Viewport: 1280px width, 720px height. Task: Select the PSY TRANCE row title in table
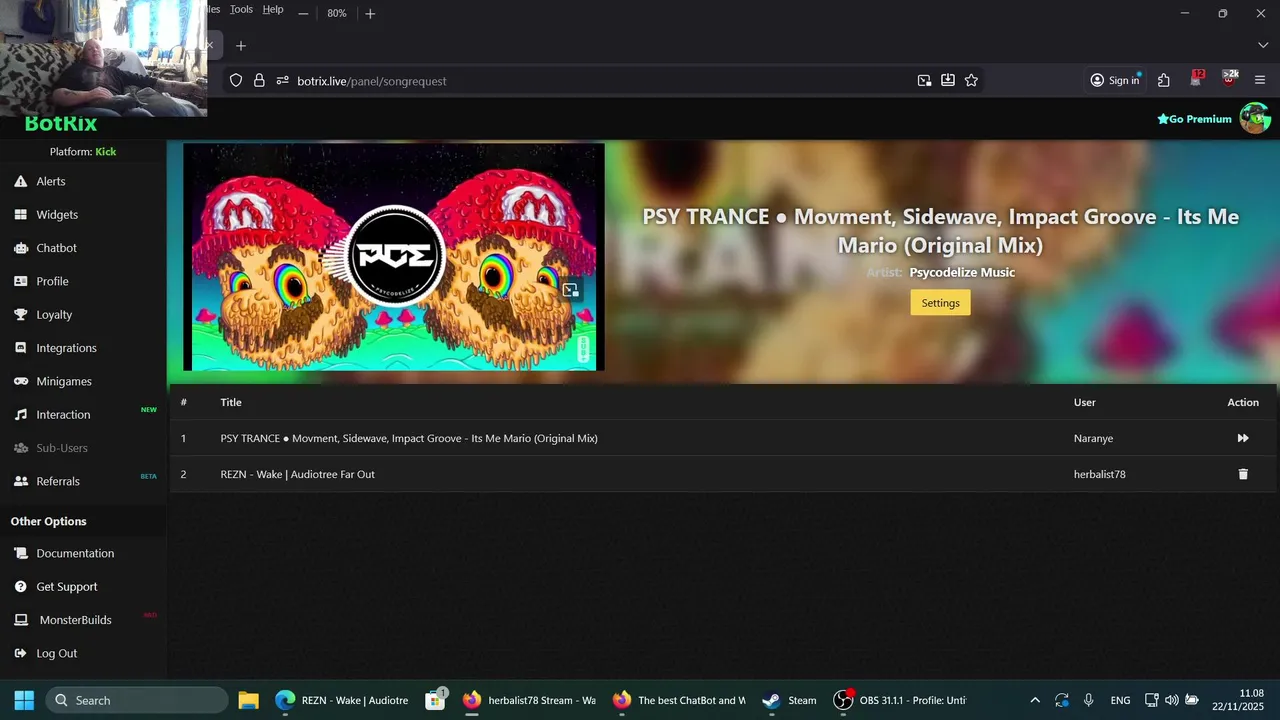(x=409, y=438)
